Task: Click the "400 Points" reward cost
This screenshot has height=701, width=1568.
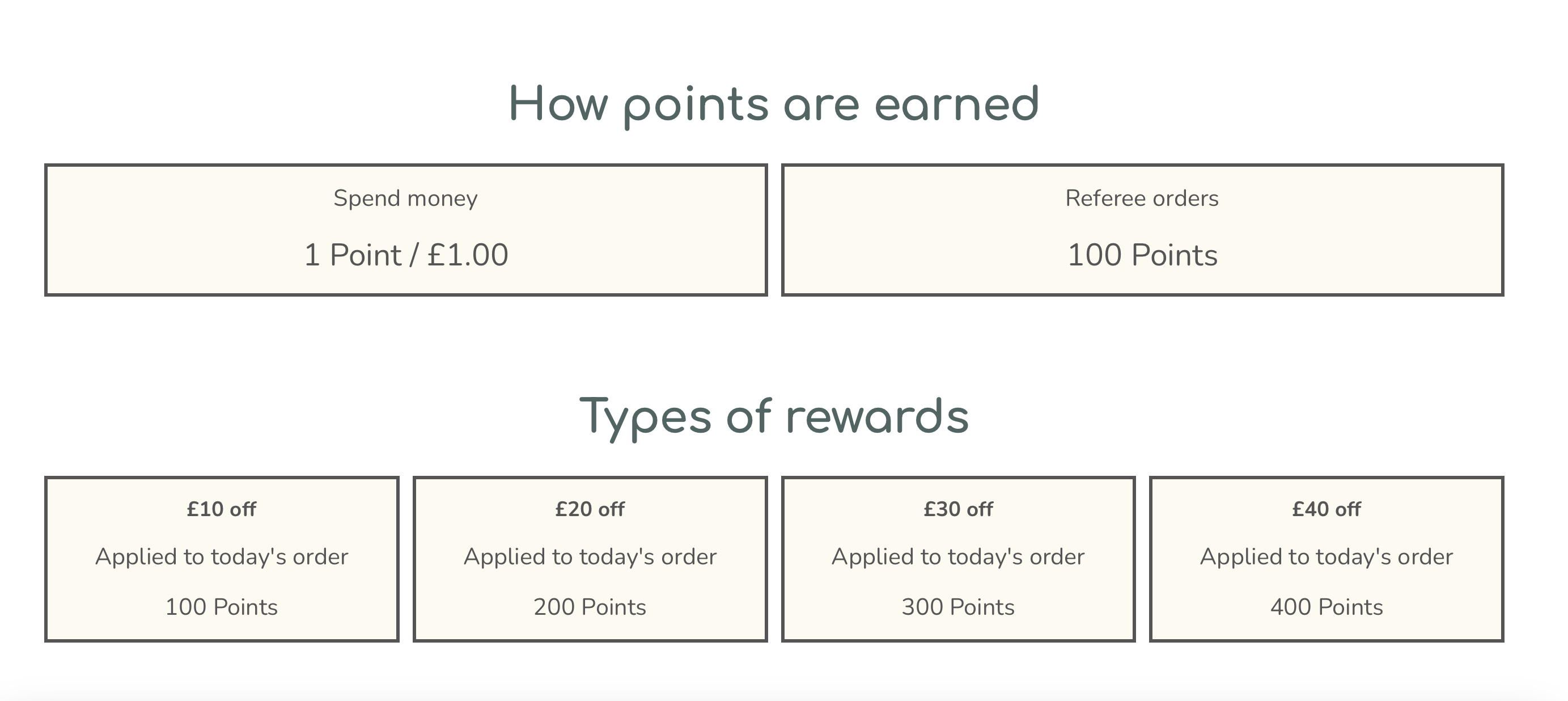Action: click(x=1327, y=607)
